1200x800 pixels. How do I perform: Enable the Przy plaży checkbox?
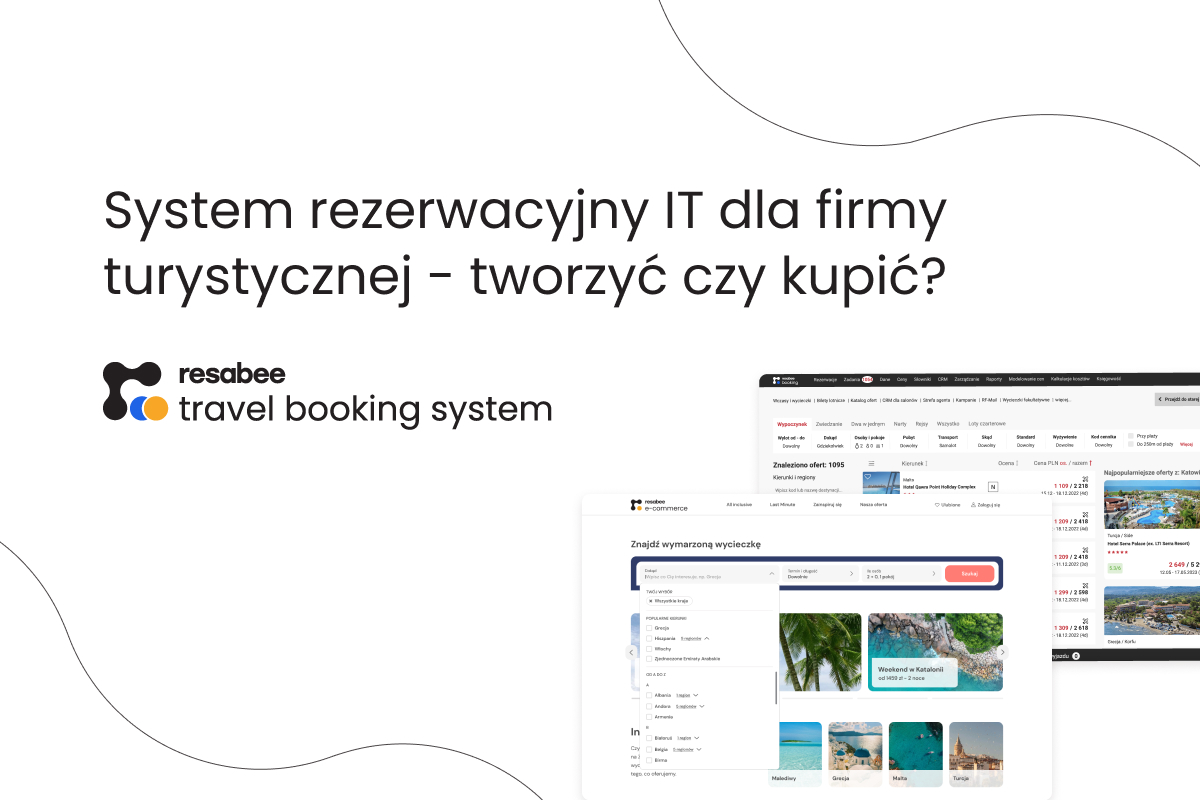(1130, 436)
